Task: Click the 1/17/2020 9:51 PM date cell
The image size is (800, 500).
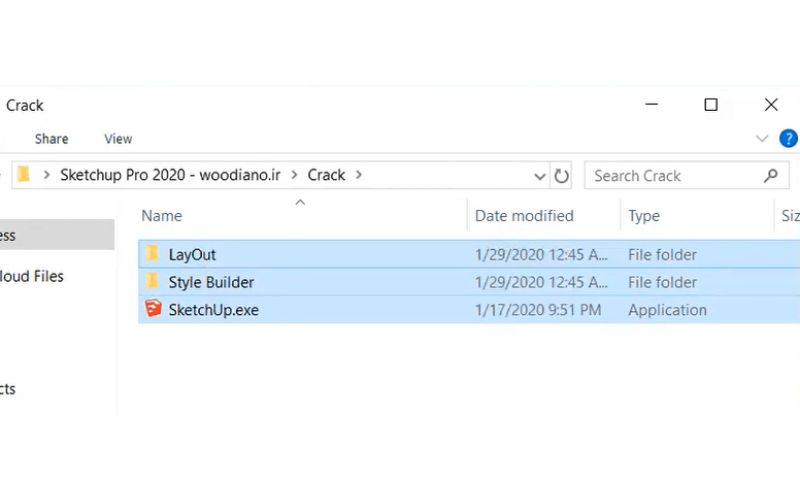Action: 538,310
